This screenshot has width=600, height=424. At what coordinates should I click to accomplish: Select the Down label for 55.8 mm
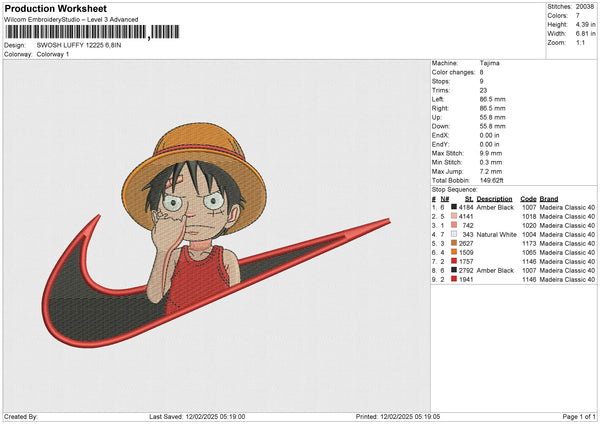(441, 126)
